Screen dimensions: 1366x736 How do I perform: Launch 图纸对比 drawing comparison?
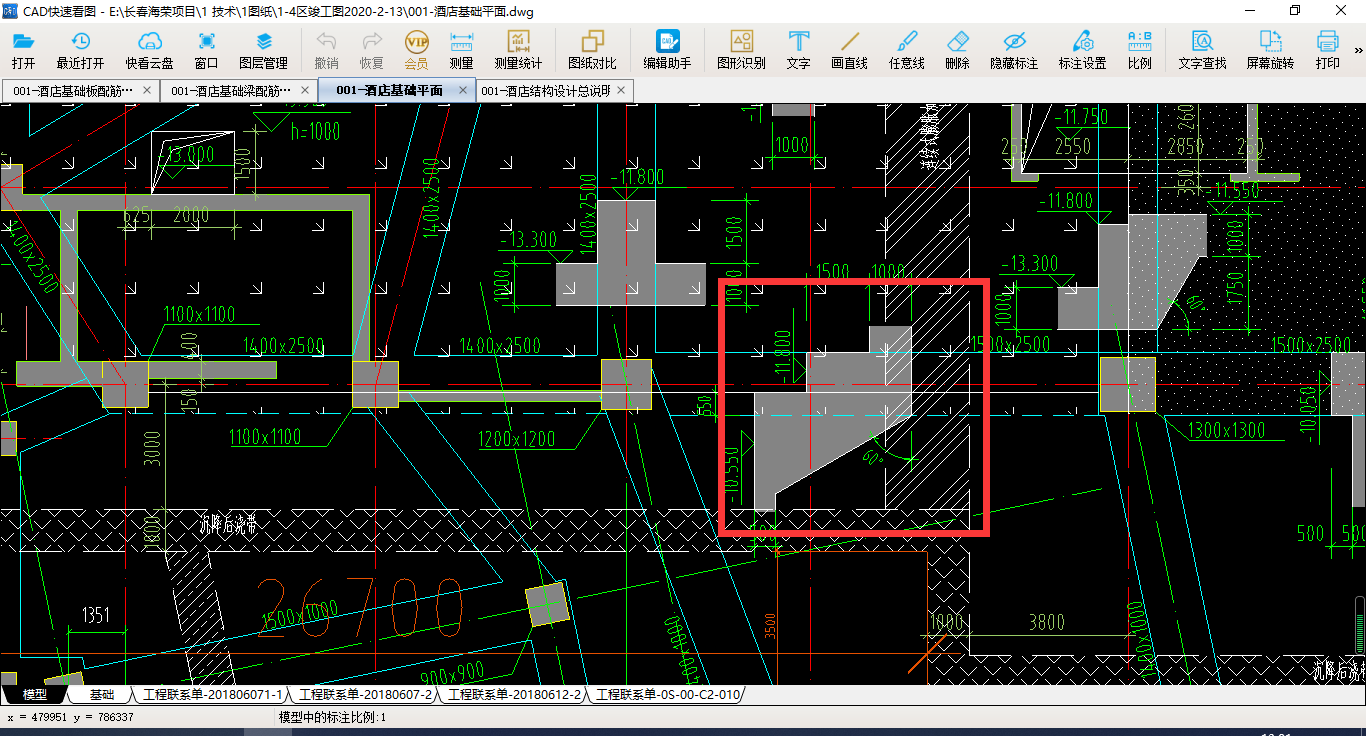pos(592,50)
